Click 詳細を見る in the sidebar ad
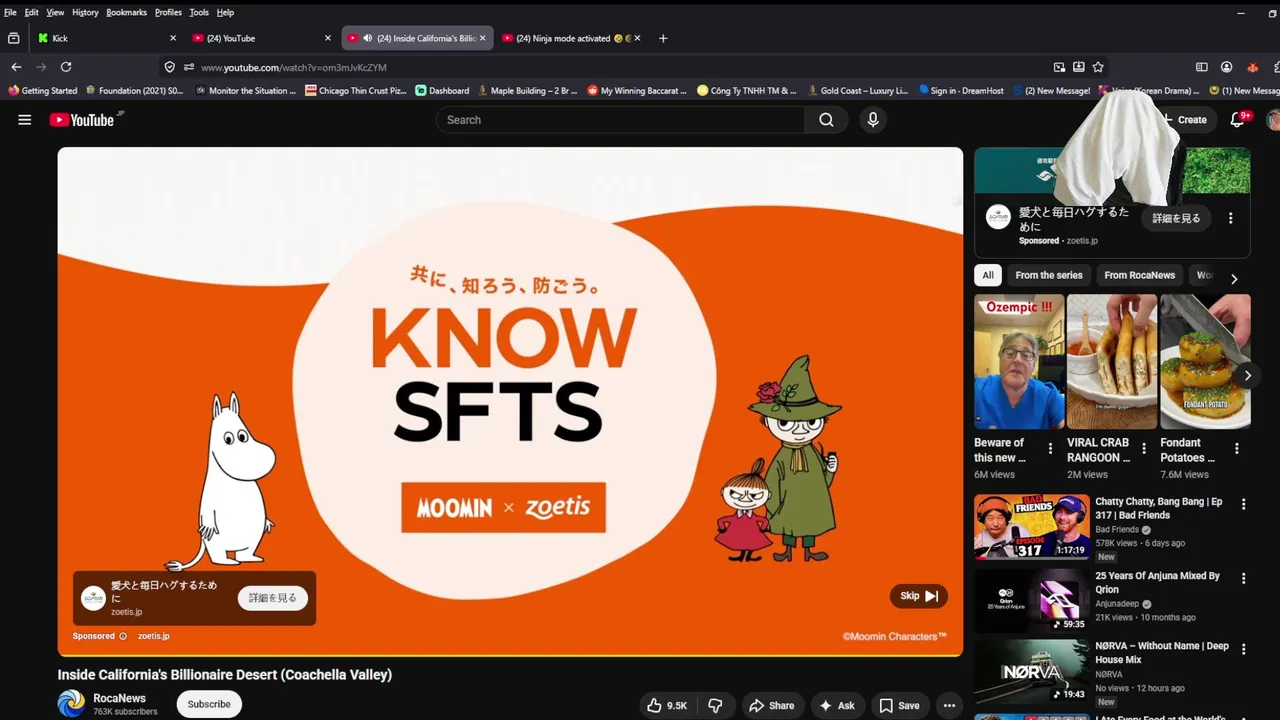1280x720 pixels. [x=1176, y=218]
